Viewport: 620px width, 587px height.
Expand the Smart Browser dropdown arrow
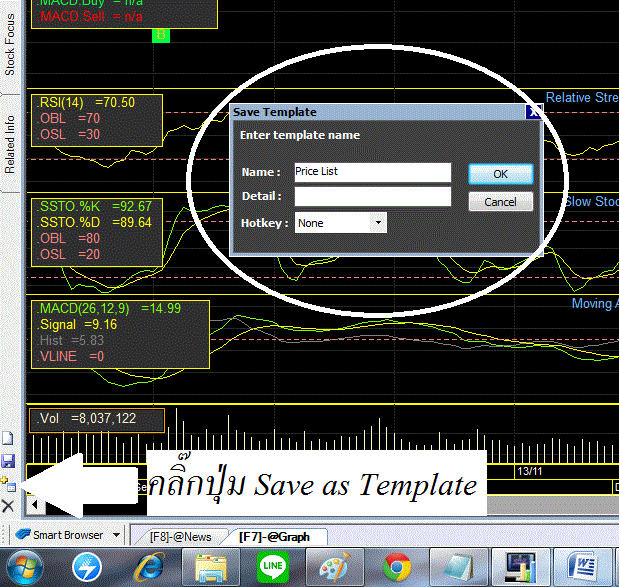point(116,535)
